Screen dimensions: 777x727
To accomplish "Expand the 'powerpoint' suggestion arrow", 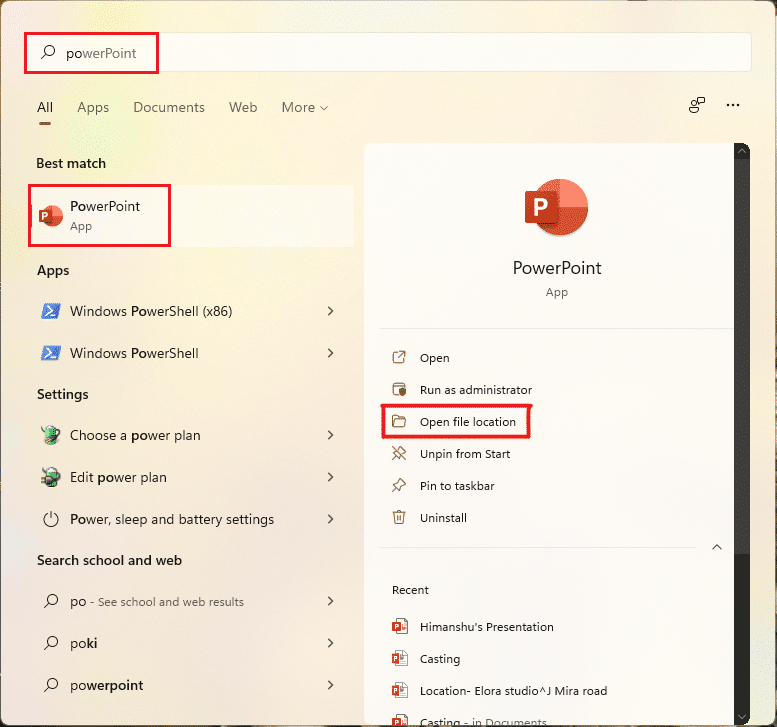I will (x=331, y=685).
